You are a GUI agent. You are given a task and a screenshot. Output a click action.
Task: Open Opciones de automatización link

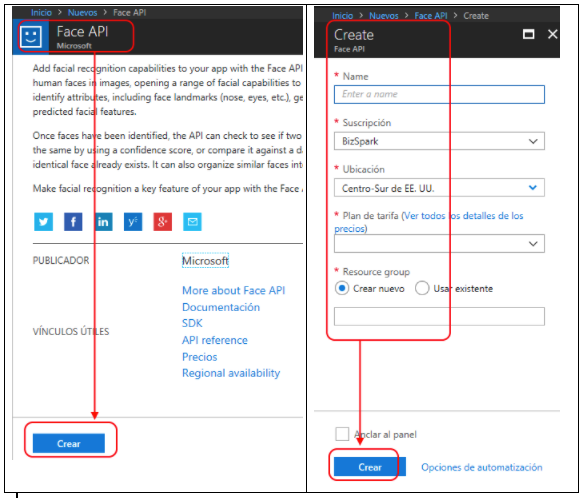(482, 467)
